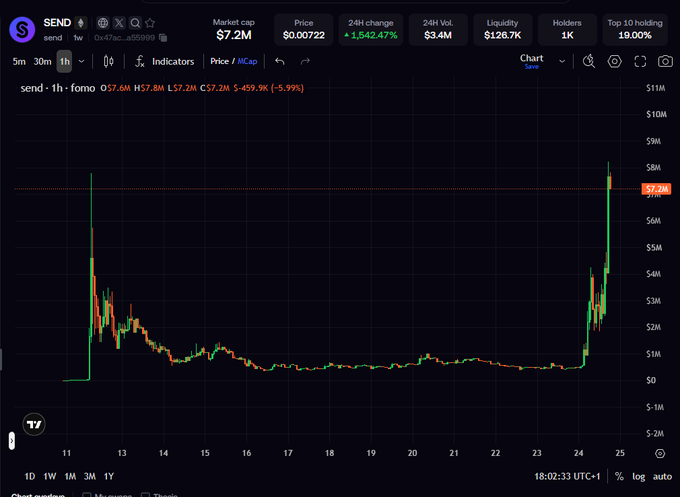Favorite SEND with the star icon
The height and width of the screenshot is (497, 680).
[150, 23]
